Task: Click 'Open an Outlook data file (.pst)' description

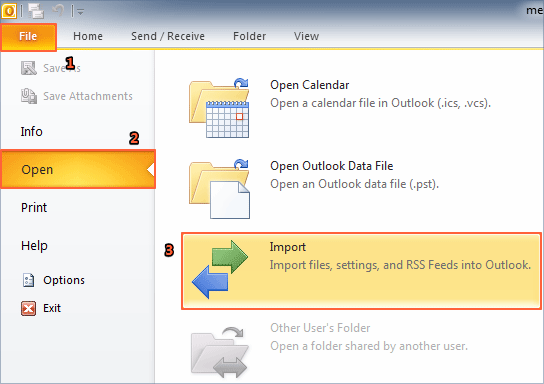Action: tap(355, 184)
